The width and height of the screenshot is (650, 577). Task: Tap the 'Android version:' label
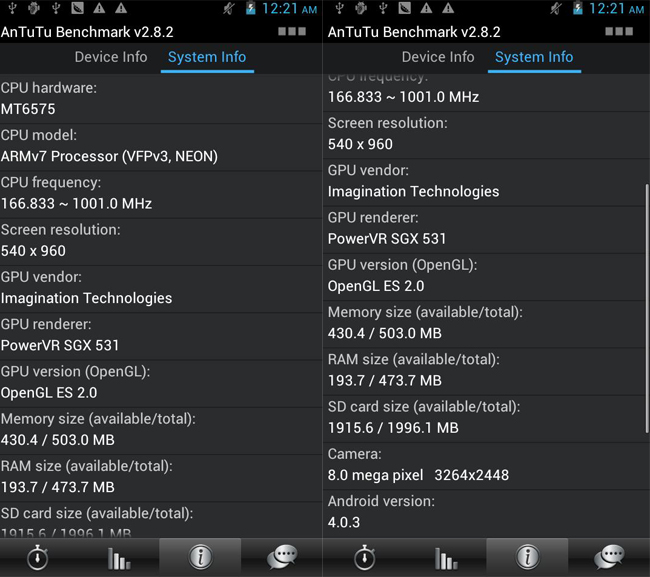pyautogui.click(x=381, y=501)
